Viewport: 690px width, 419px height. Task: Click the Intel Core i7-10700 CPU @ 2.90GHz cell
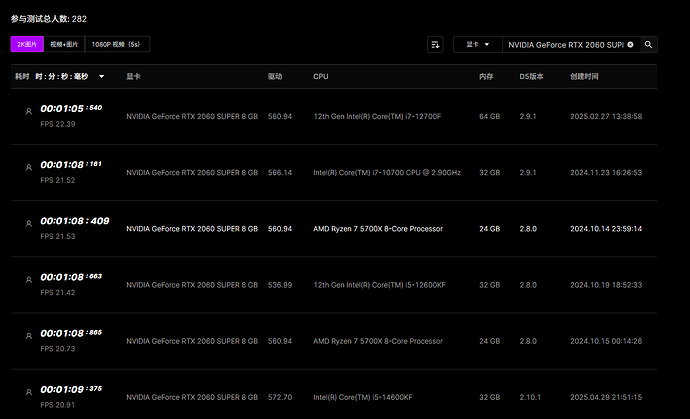point(387,173)
